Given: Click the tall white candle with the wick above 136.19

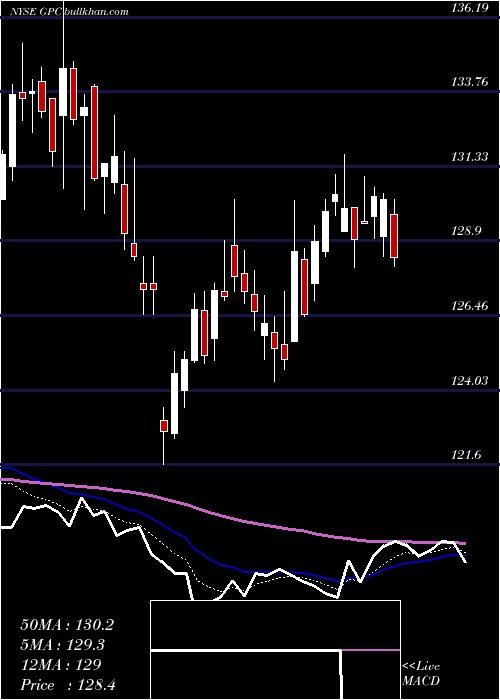Looking at the screenshot, I should (63, 92).
